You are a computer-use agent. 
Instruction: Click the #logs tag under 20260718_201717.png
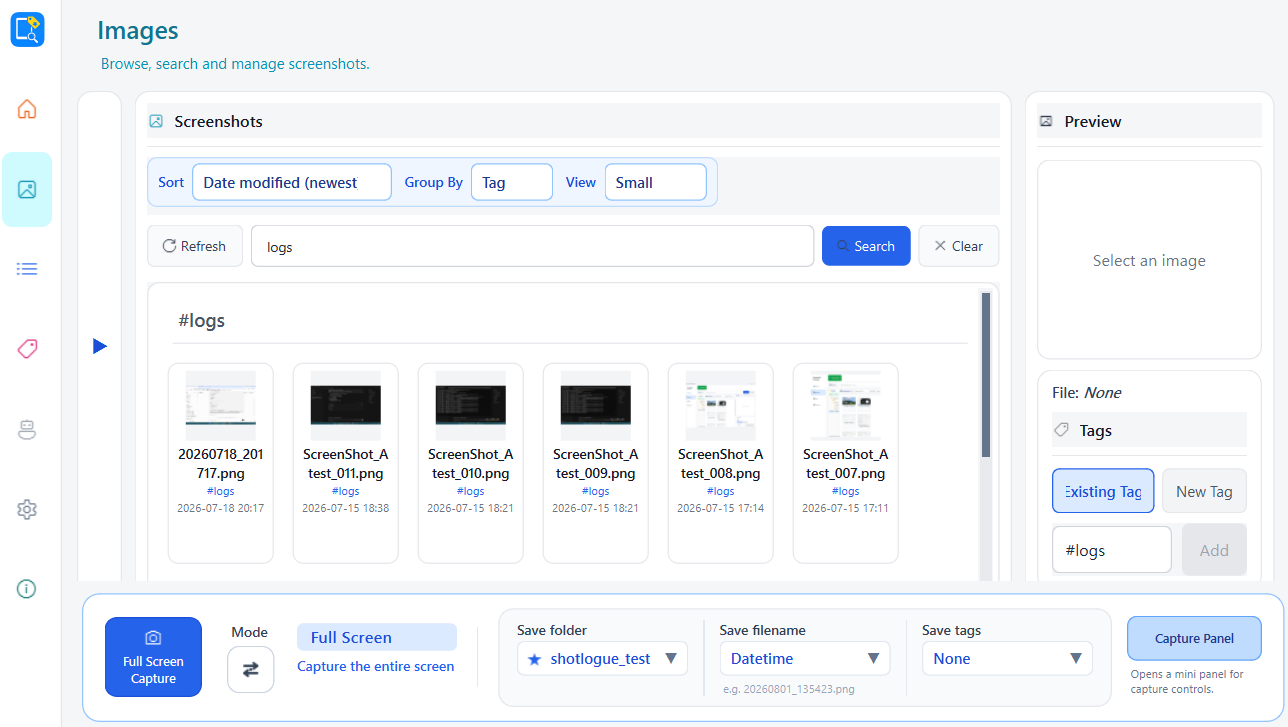220,491
